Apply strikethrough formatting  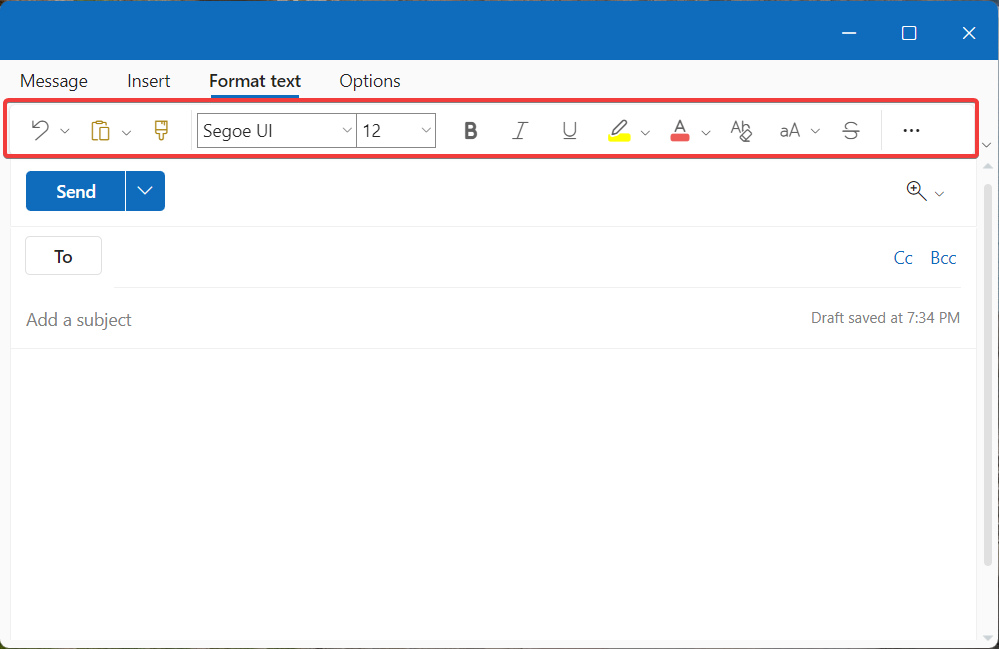coord(850,130)
